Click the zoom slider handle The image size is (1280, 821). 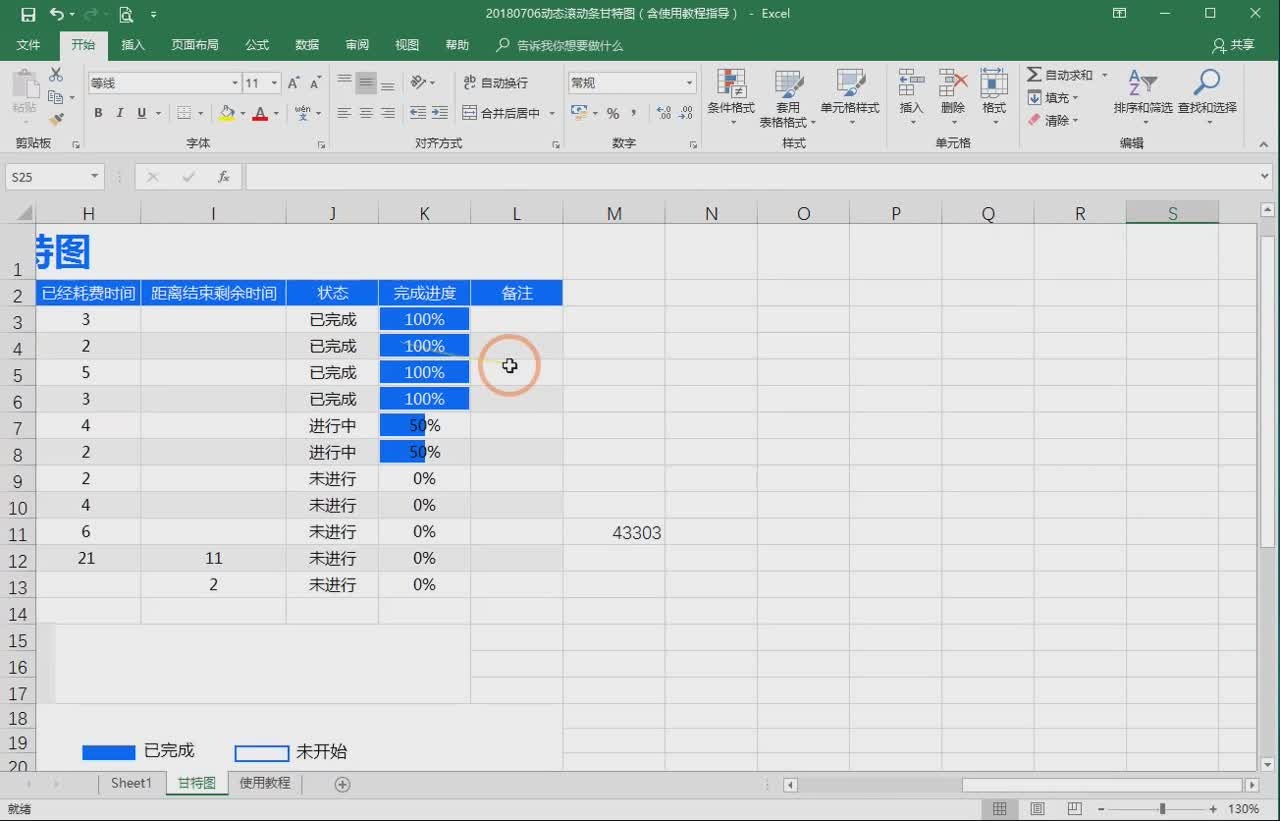pyautogui.click(x=1162, y=808)
